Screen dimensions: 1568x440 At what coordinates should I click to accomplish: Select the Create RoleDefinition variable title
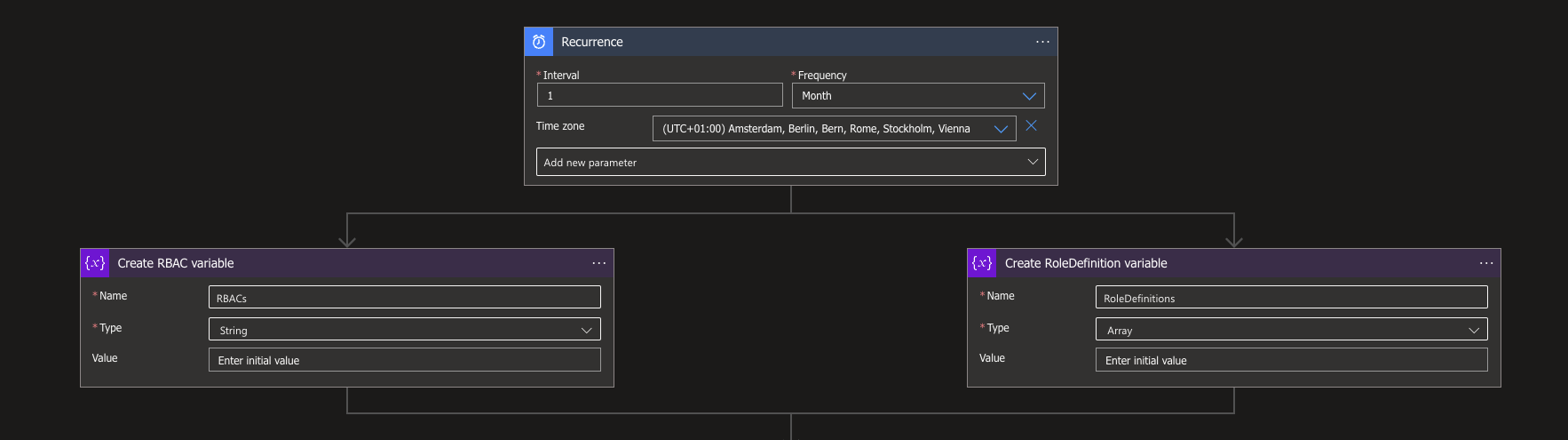[x=1086, y=263]
